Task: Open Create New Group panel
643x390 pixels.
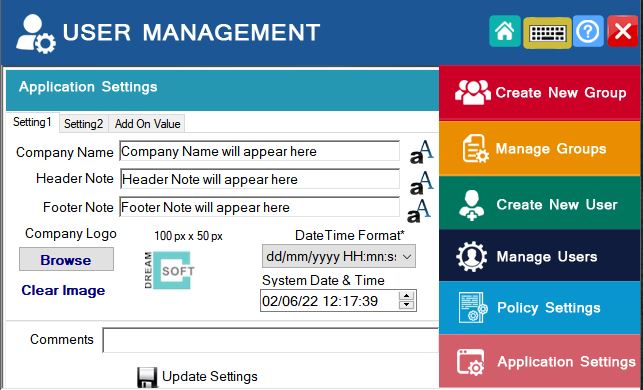Action: pos(540,93)
